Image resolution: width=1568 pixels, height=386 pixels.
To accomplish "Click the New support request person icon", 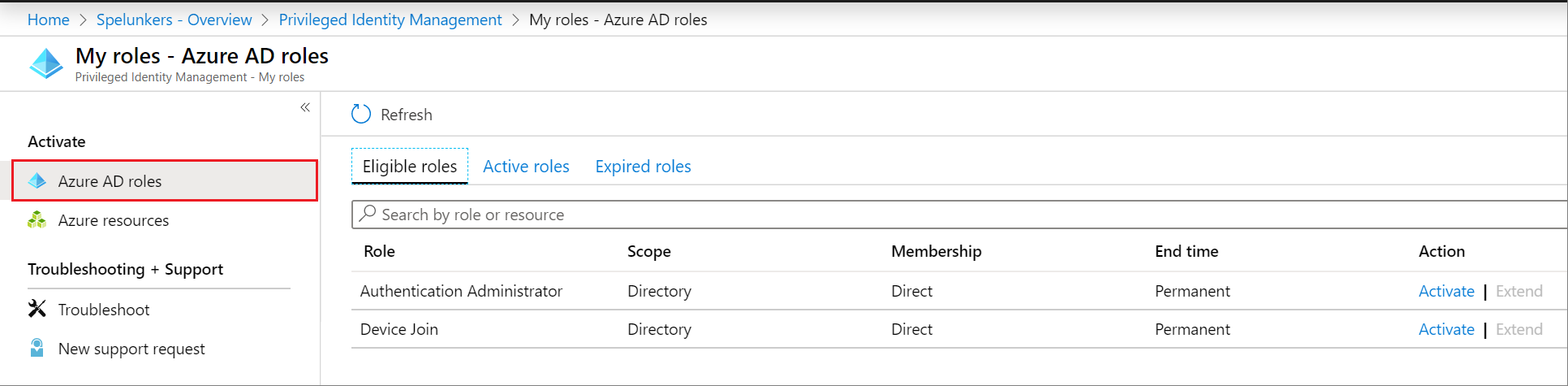I will [x=37, y=348].
